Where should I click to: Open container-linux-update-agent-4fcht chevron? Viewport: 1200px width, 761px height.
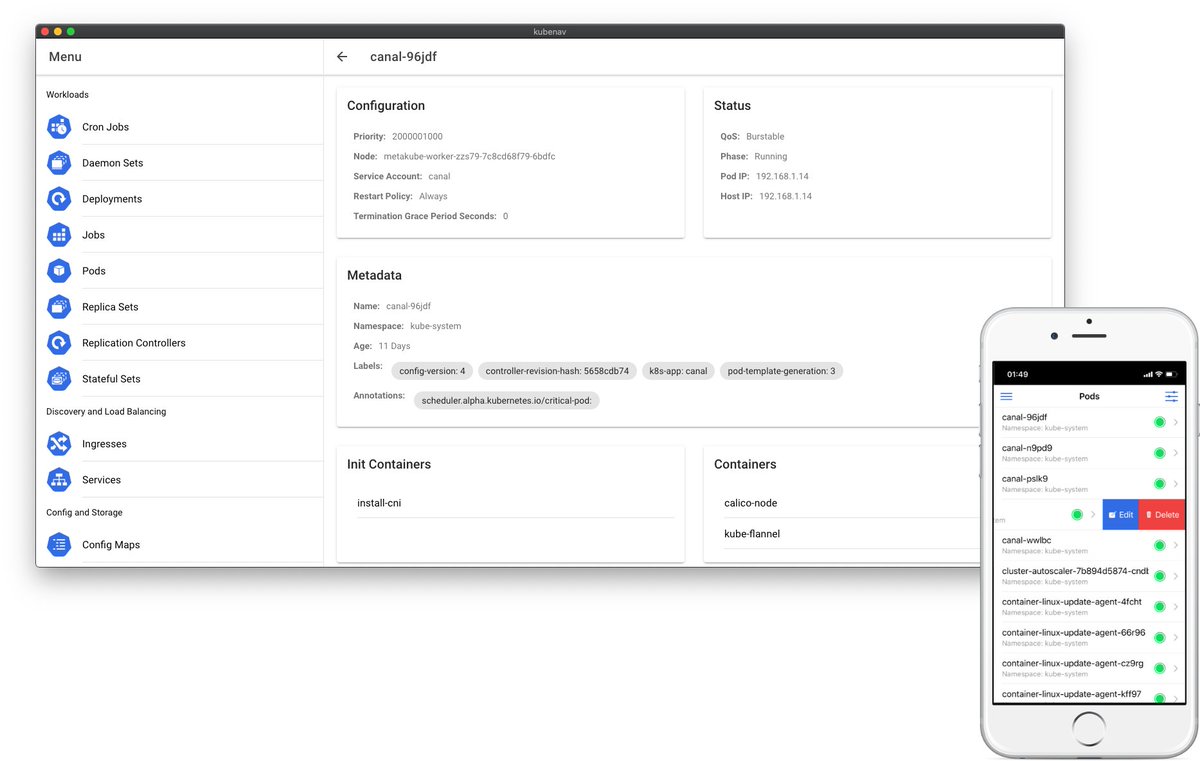1176,607
